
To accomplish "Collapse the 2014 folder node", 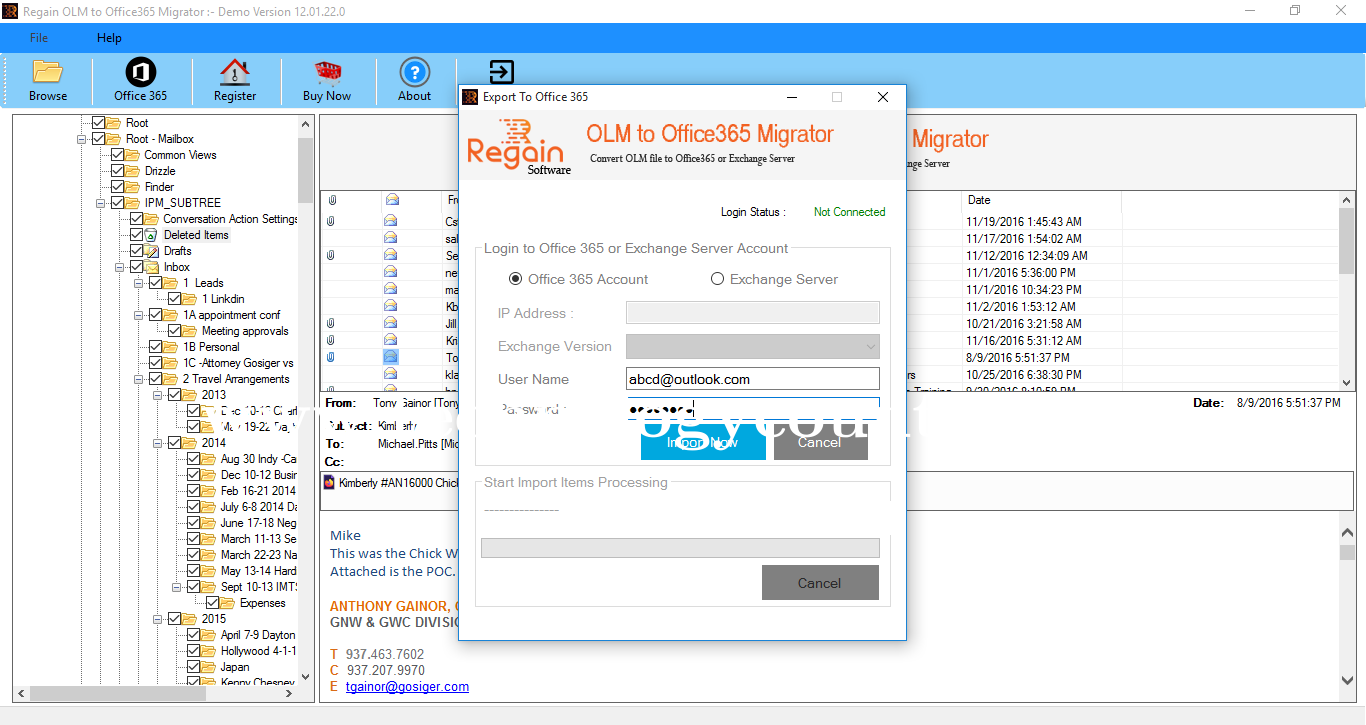I will (x=158, y=443).
